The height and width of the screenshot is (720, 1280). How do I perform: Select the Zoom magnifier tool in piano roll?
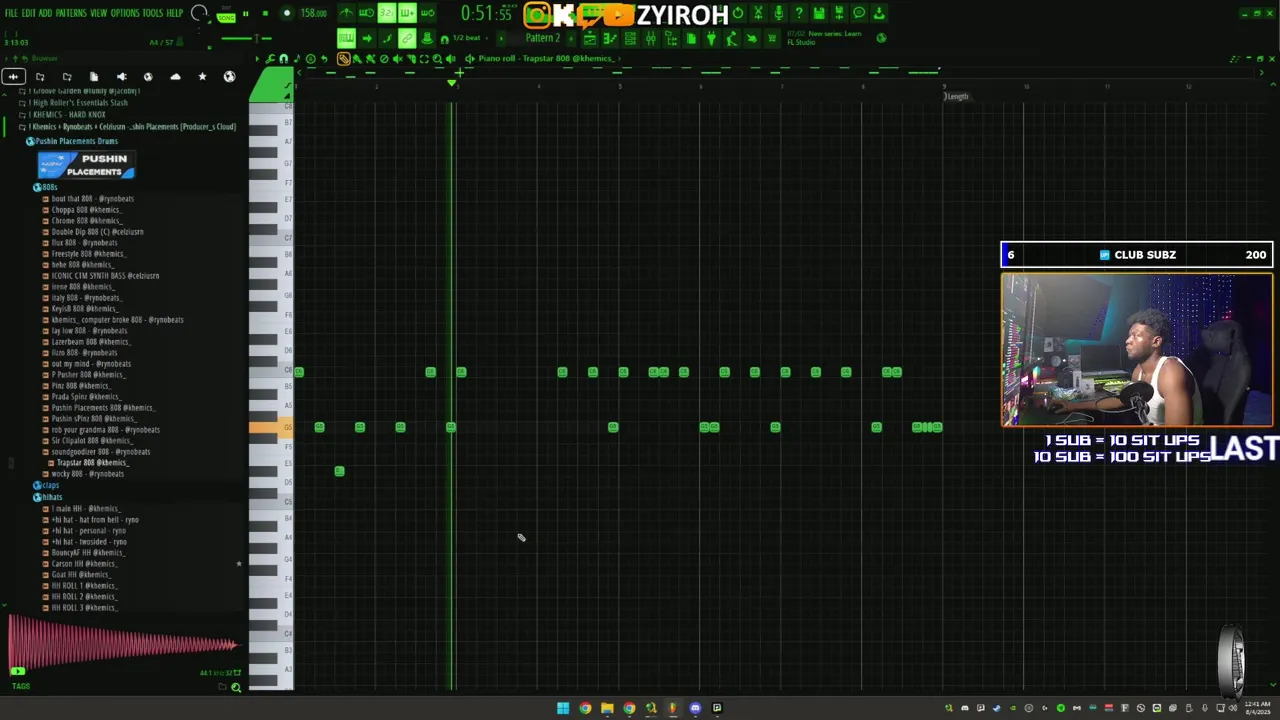click(436, 59)
